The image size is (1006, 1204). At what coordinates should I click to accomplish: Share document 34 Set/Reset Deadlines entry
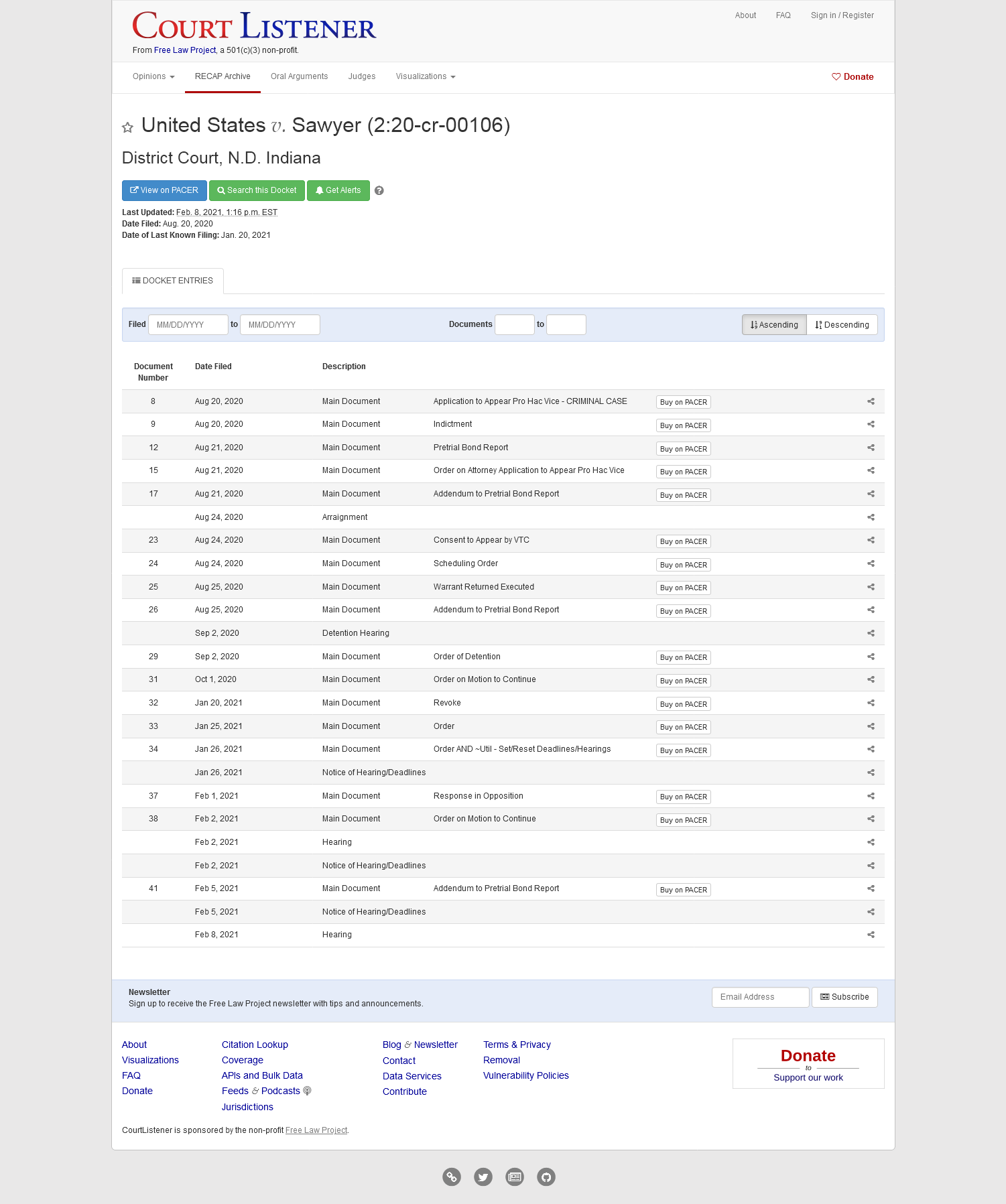click(871, 749)
